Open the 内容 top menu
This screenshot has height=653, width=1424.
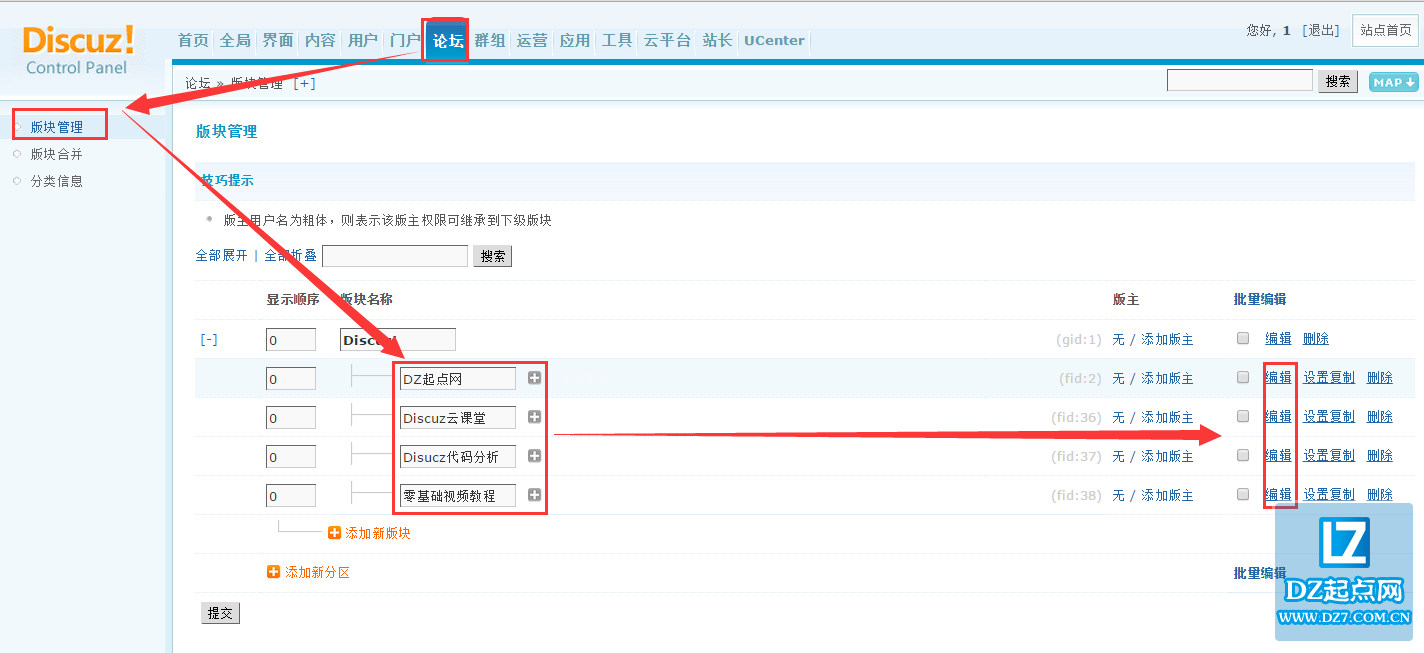320,40
